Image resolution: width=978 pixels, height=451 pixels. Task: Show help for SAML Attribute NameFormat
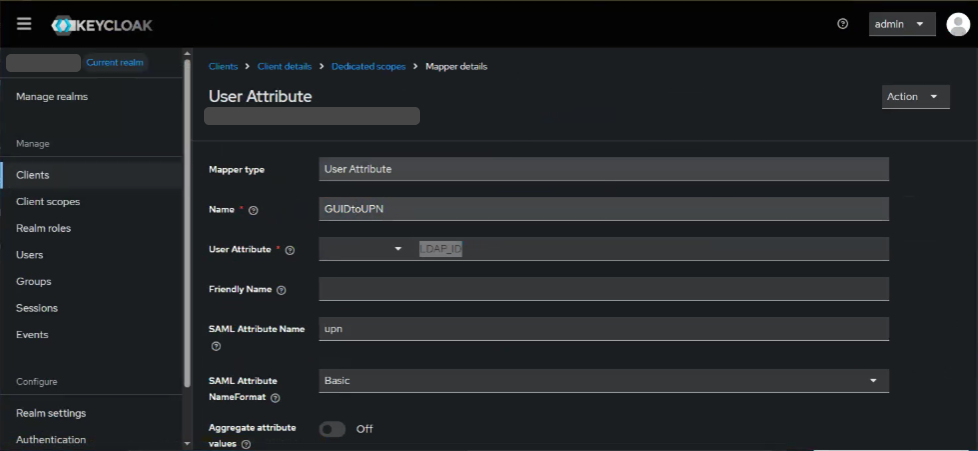click(x=275, y=397)
